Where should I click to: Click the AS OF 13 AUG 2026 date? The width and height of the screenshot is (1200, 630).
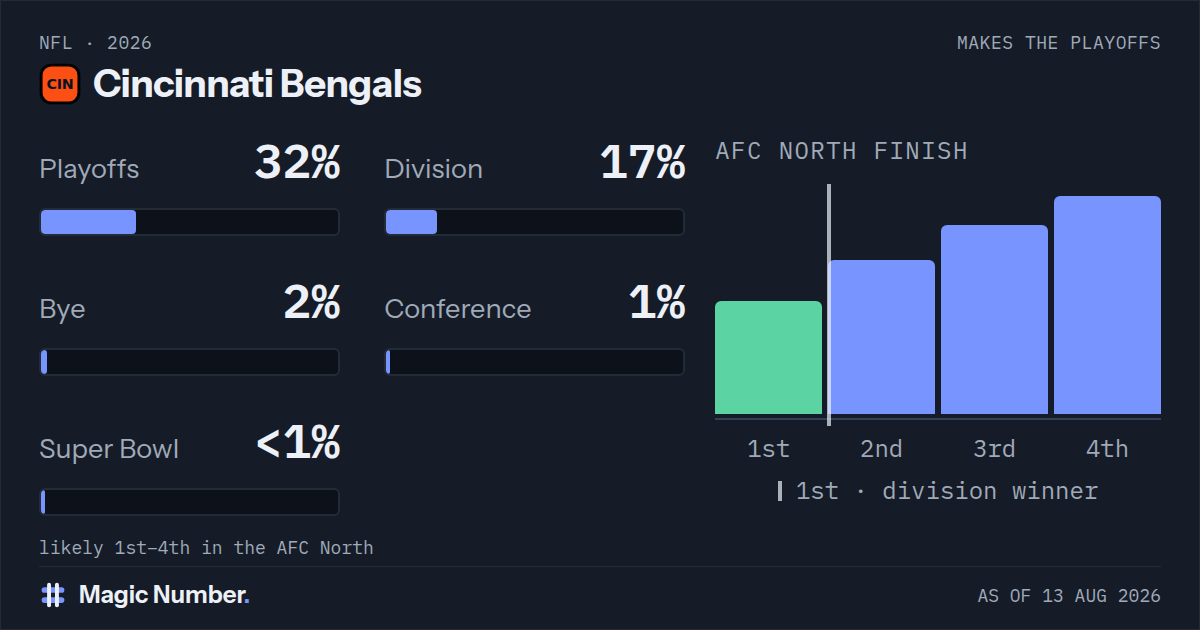pyautogui.click(x=1069, y=596)
